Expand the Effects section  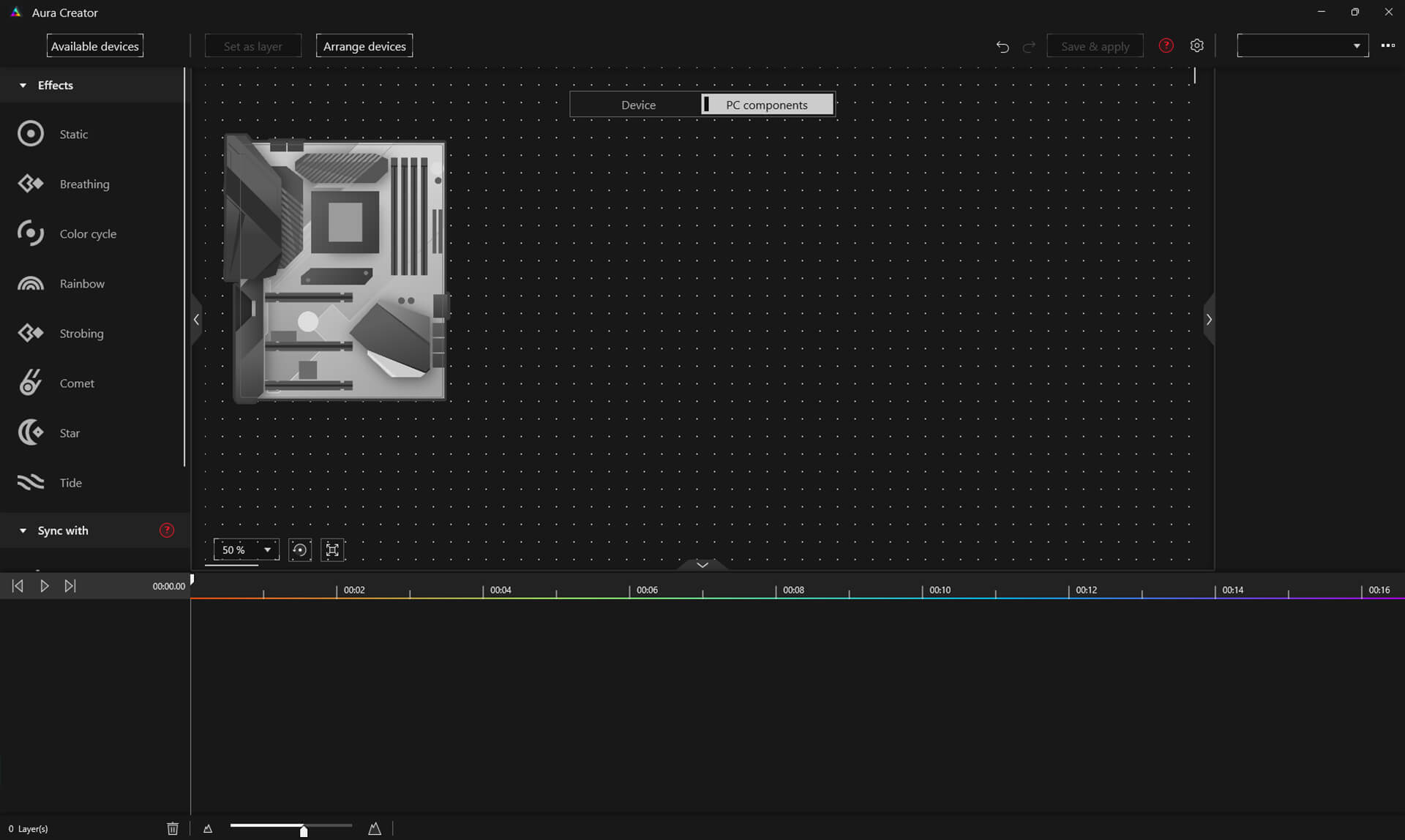pos(22,85)
